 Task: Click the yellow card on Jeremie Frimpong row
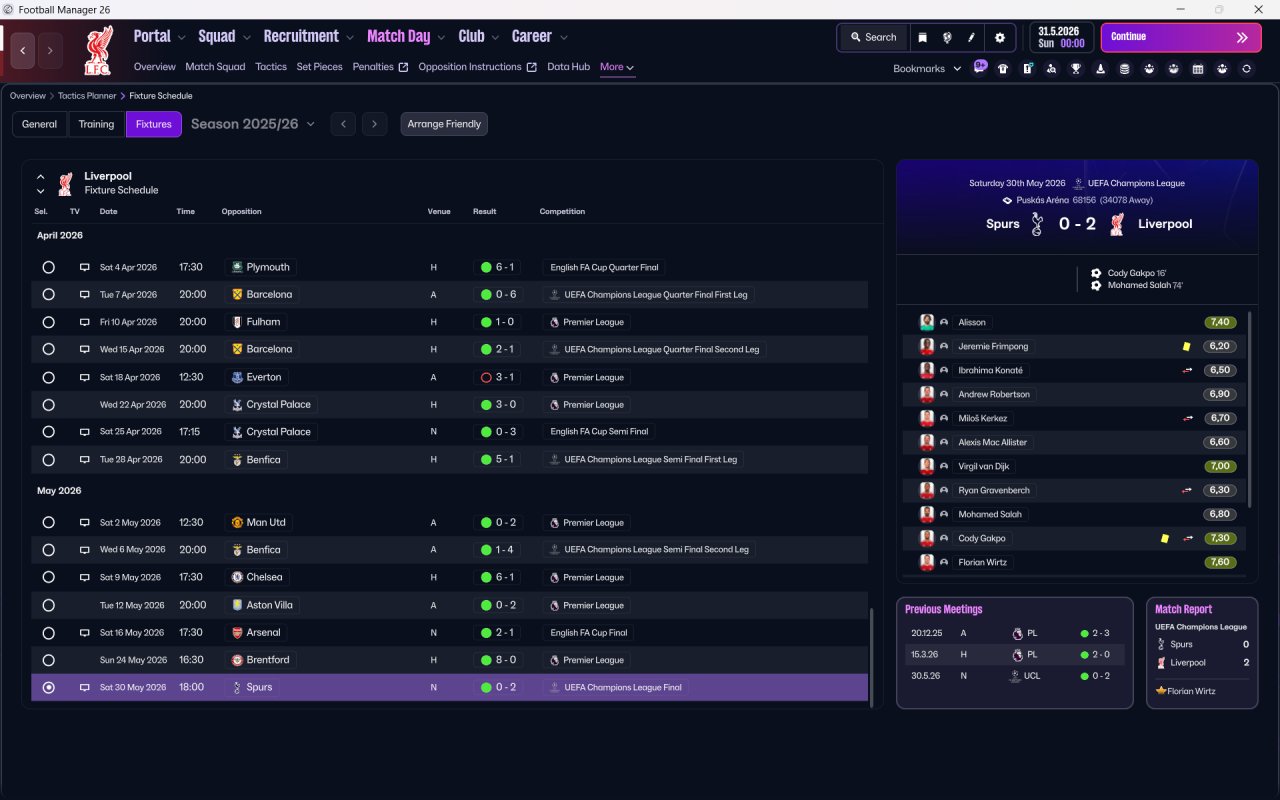[x=1186, y=346]
